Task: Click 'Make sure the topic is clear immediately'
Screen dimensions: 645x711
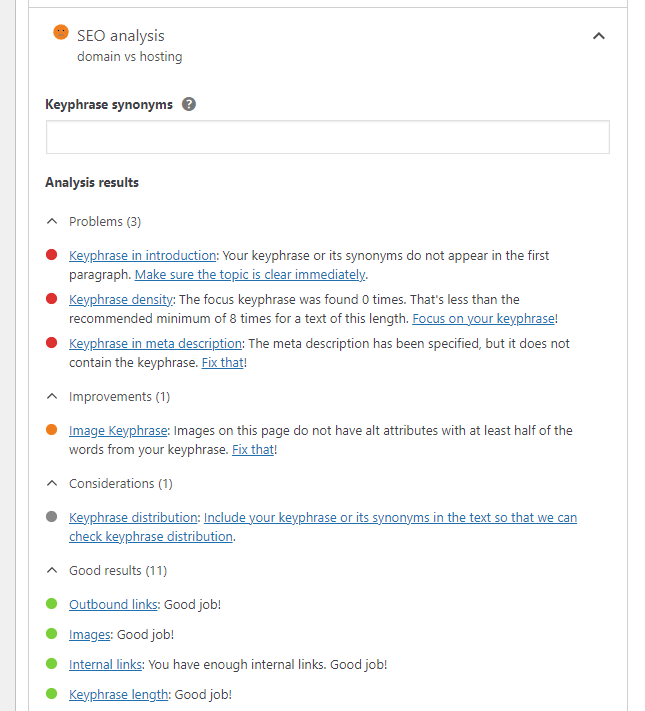Action: [x=250, y=274]
